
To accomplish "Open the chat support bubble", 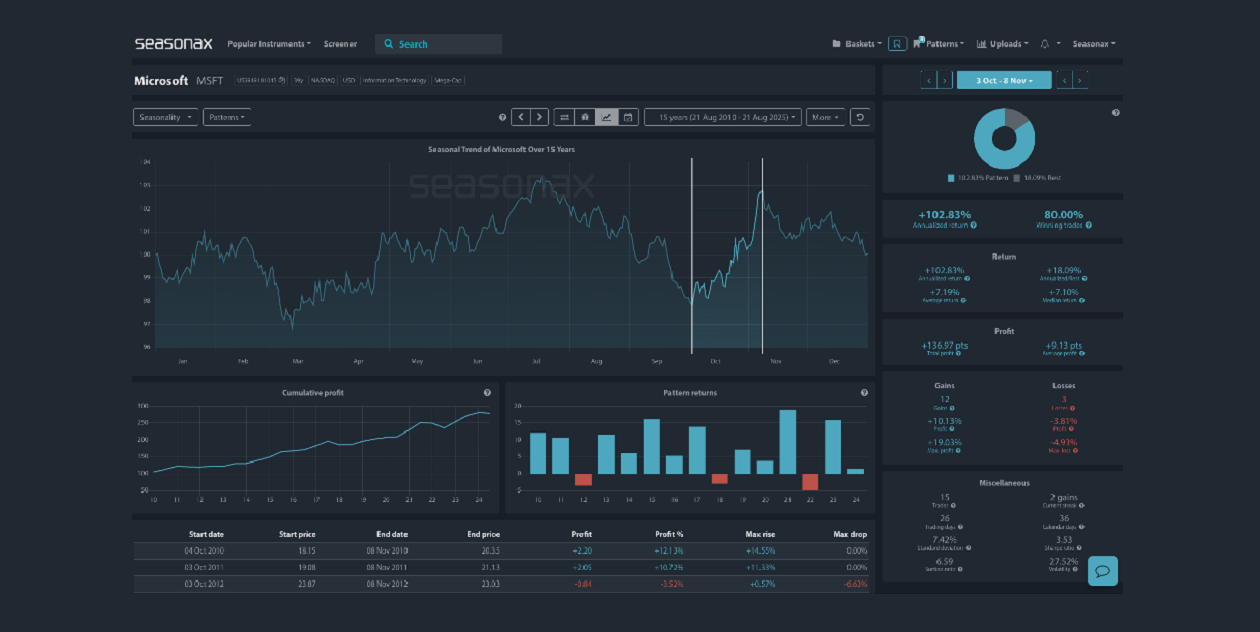I will 1102,571.
